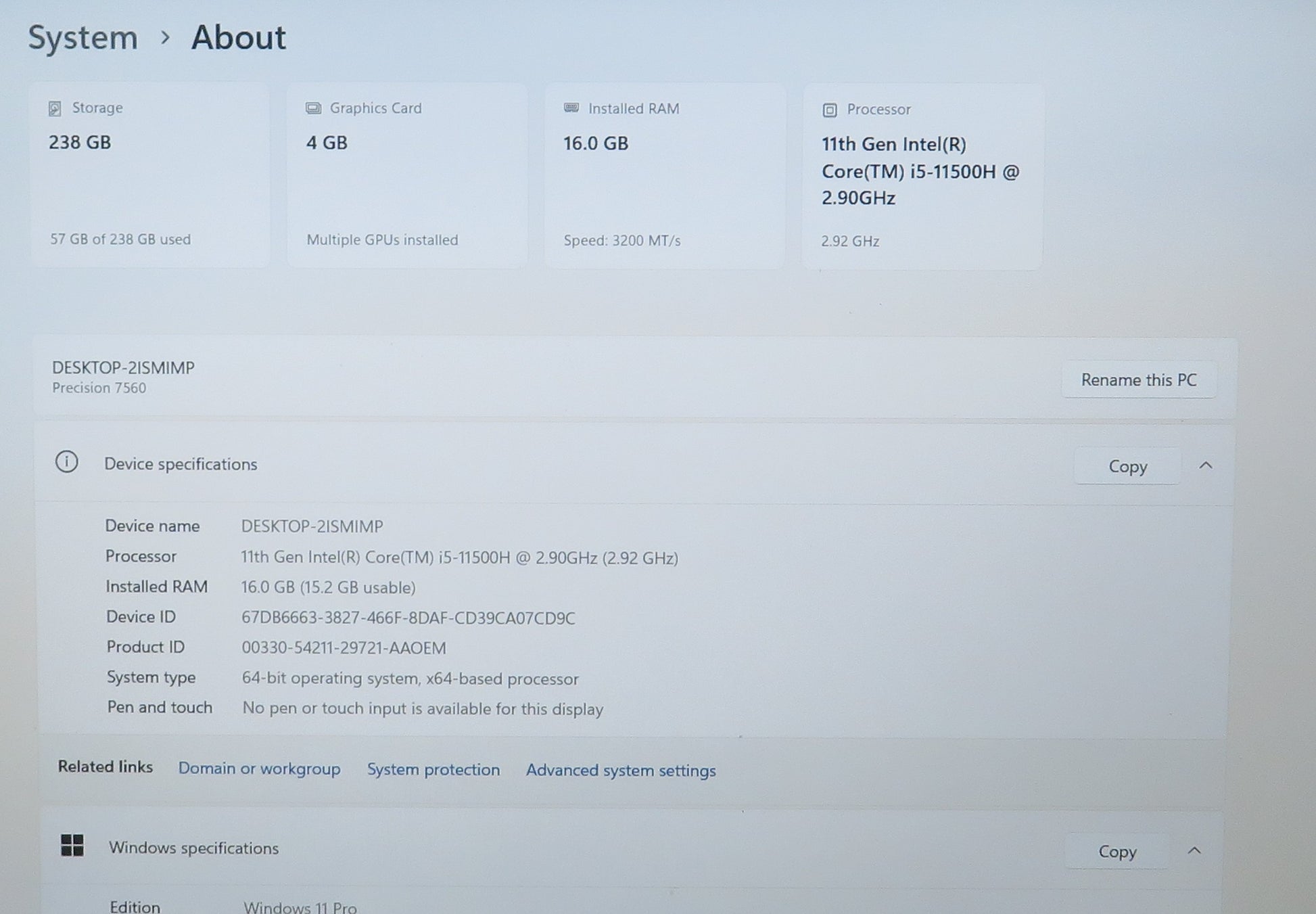Copy the device specifications
Image resolution: width=1316 pixels, height=914 pixels.
coord(1127,466)
